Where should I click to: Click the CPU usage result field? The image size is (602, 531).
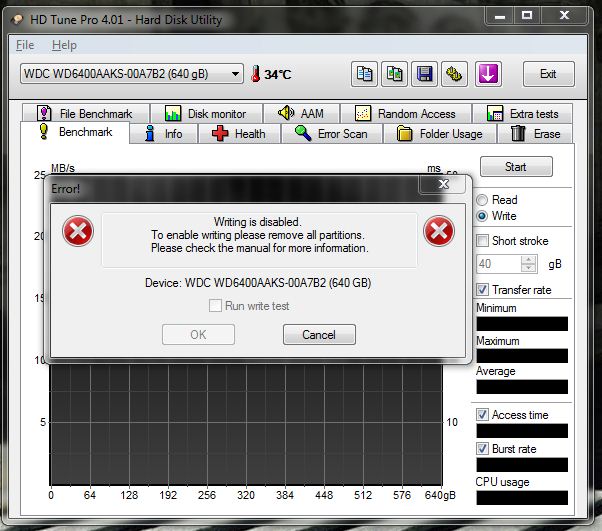522,498
